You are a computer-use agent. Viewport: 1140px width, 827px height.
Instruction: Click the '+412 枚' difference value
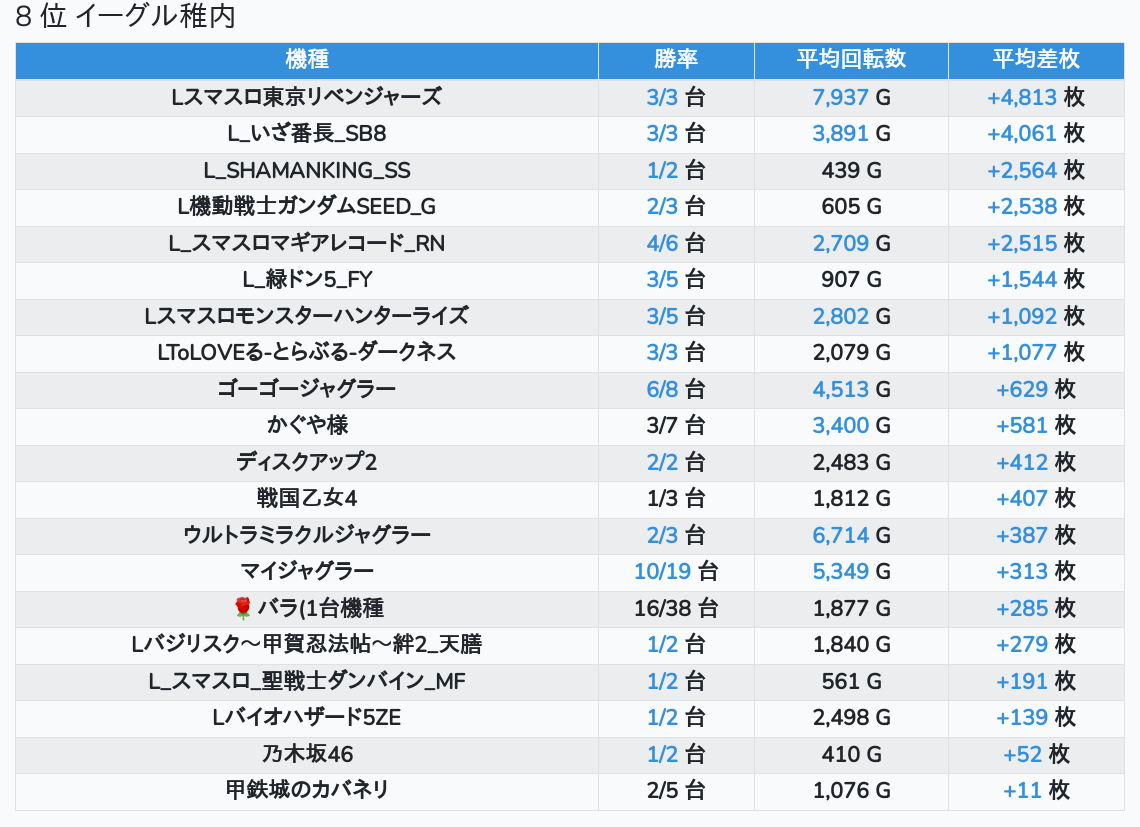(x=1036, y=462)
